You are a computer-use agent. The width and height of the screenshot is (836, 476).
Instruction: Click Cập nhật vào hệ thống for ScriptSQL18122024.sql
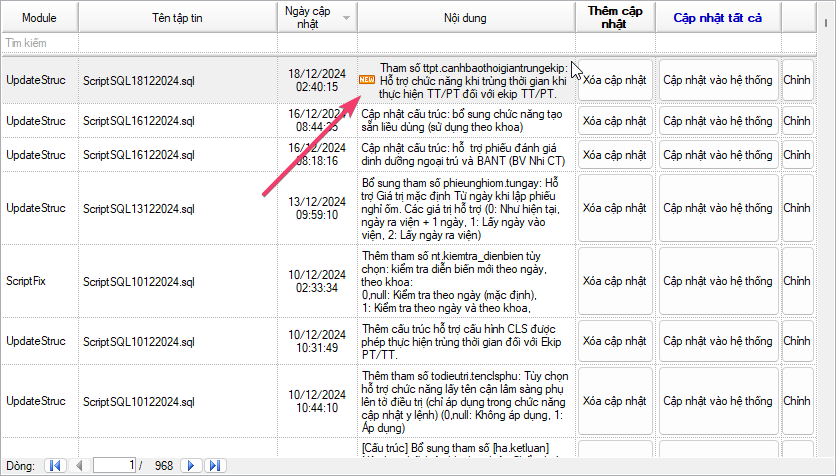tap(718, 80)
